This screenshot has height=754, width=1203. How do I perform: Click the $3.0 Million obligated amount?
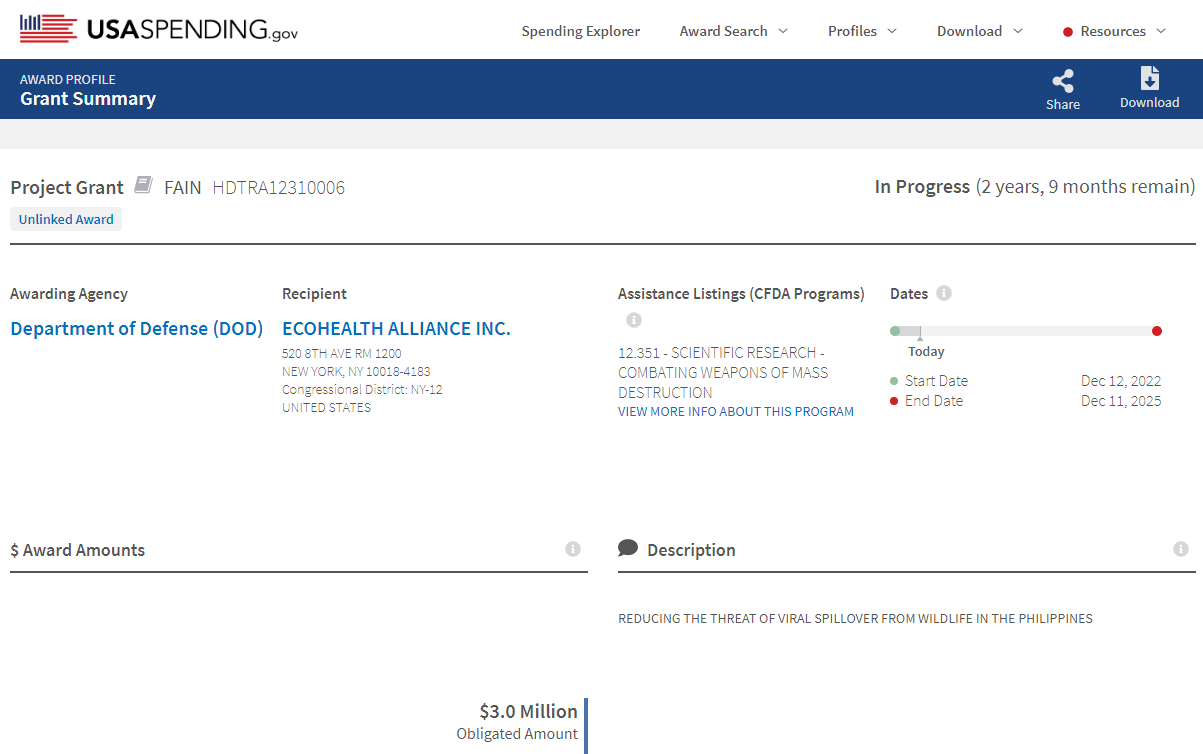tap(529, 711)
